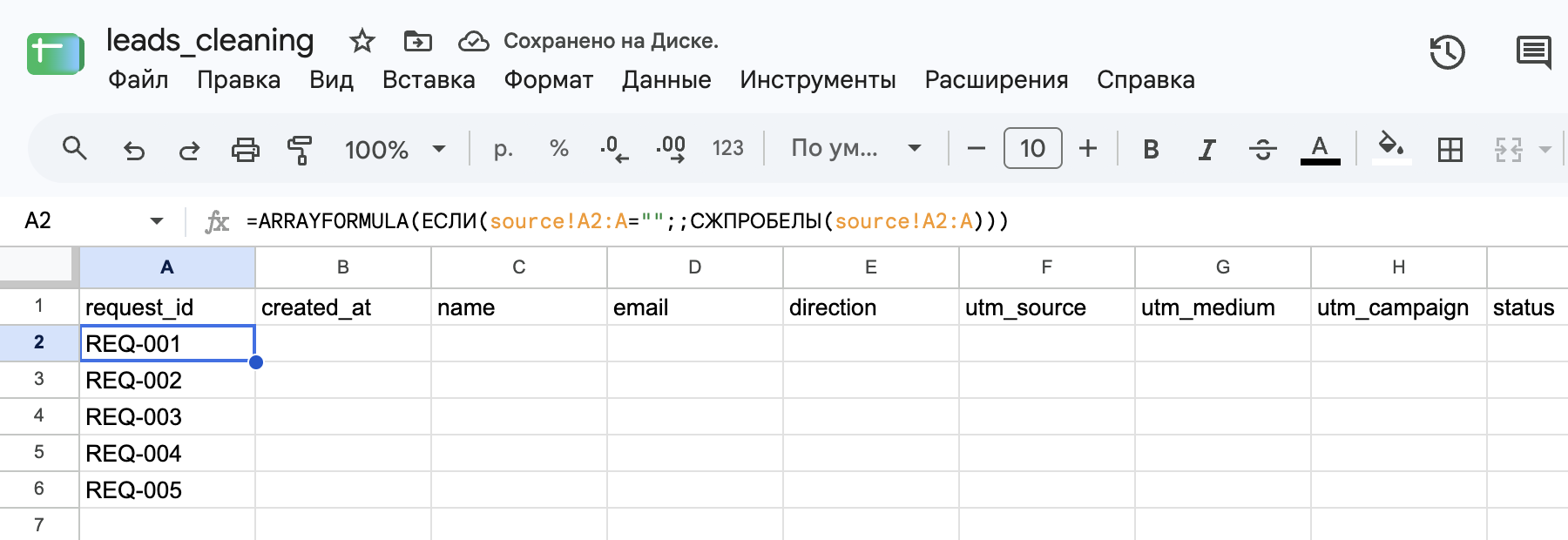Decrease font size with minus button
The image size is (1568, 540).
(977, 149)
